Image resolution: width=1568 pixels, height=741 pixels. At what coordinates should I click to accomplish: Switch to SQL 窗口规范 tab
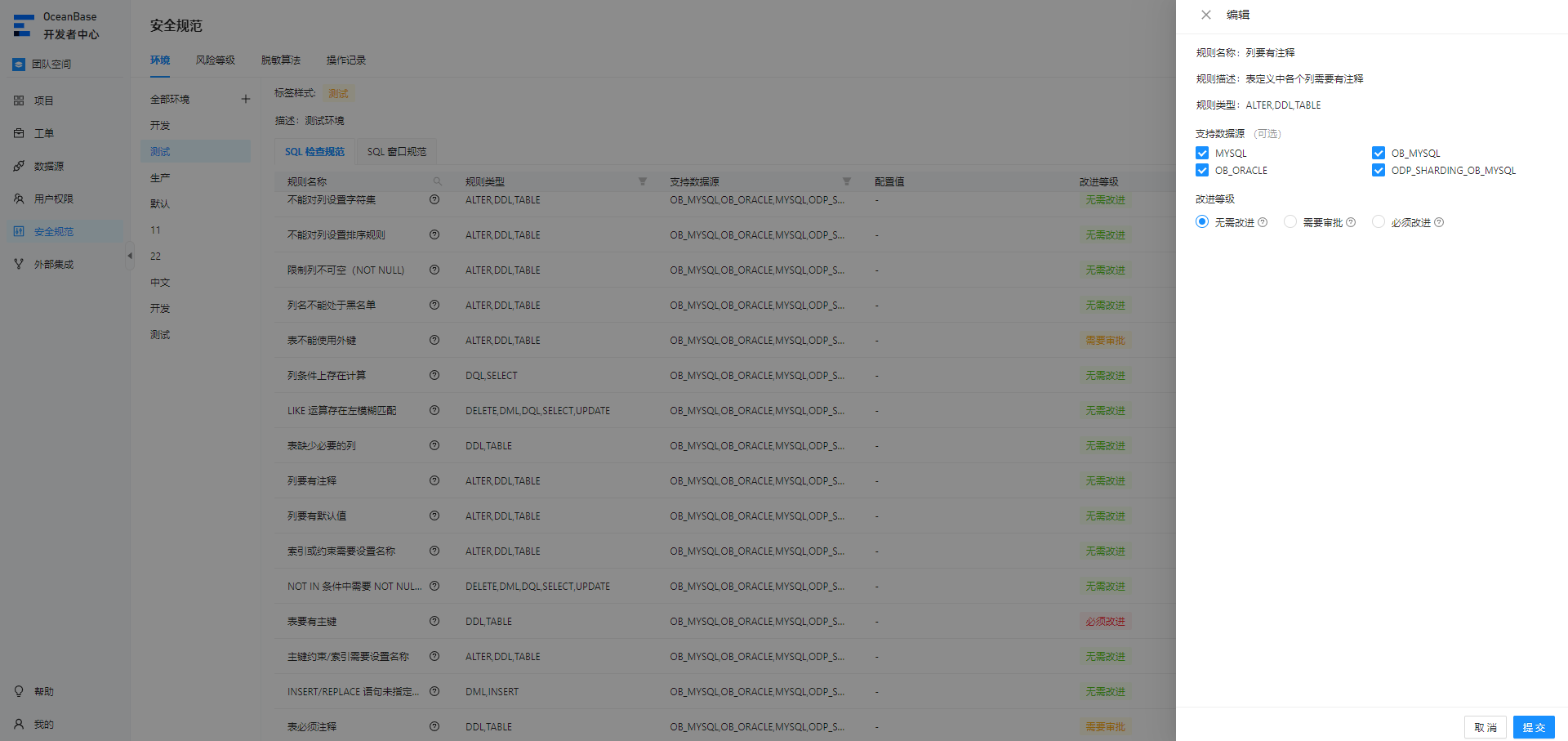[x=397, y=152]
